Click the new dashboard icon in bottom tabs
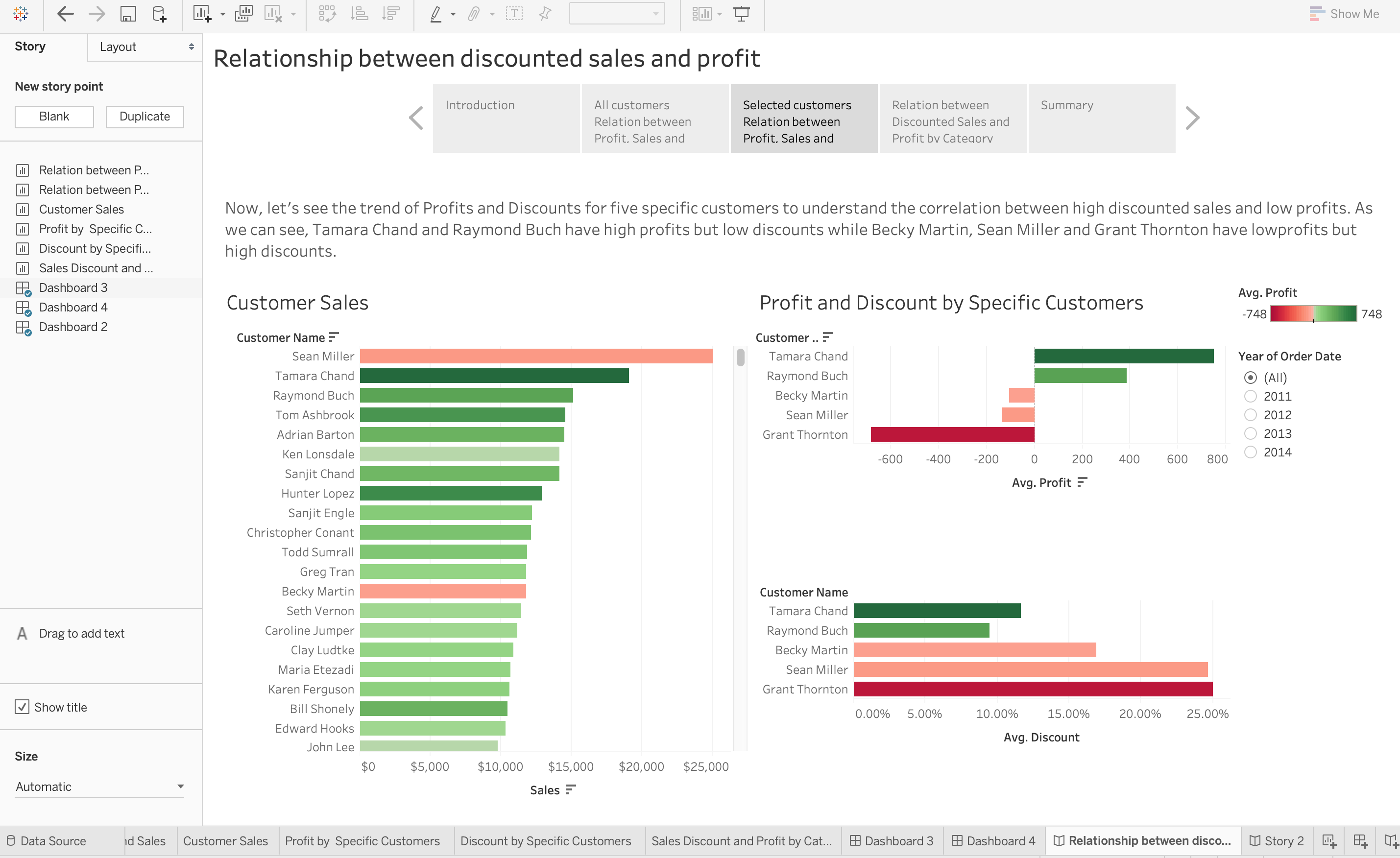Viewport: 1400px width, 858px height. (x=1360, y=841)
